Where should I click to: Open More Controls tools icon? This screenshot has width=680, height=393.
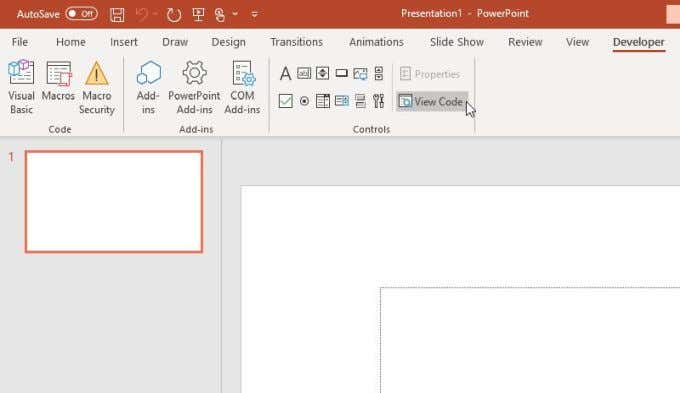pos(379,101)
